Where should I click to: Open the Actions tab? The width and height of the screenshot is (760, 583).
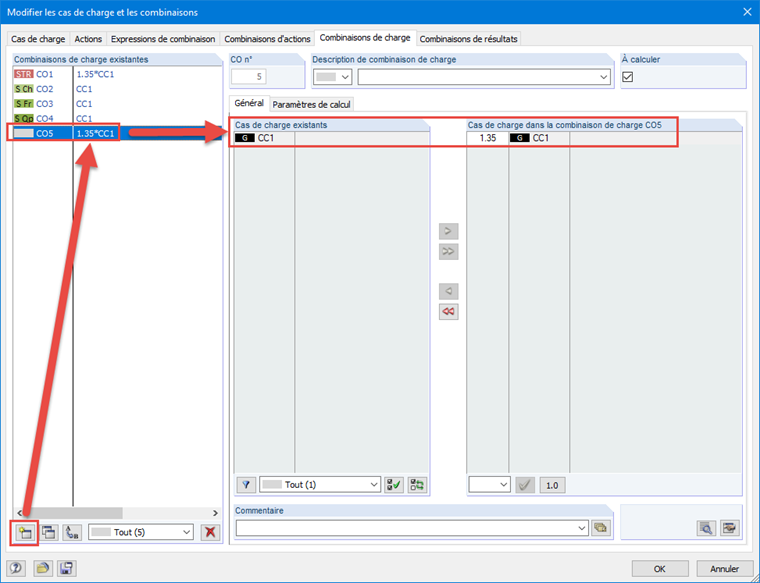[88, 39]
